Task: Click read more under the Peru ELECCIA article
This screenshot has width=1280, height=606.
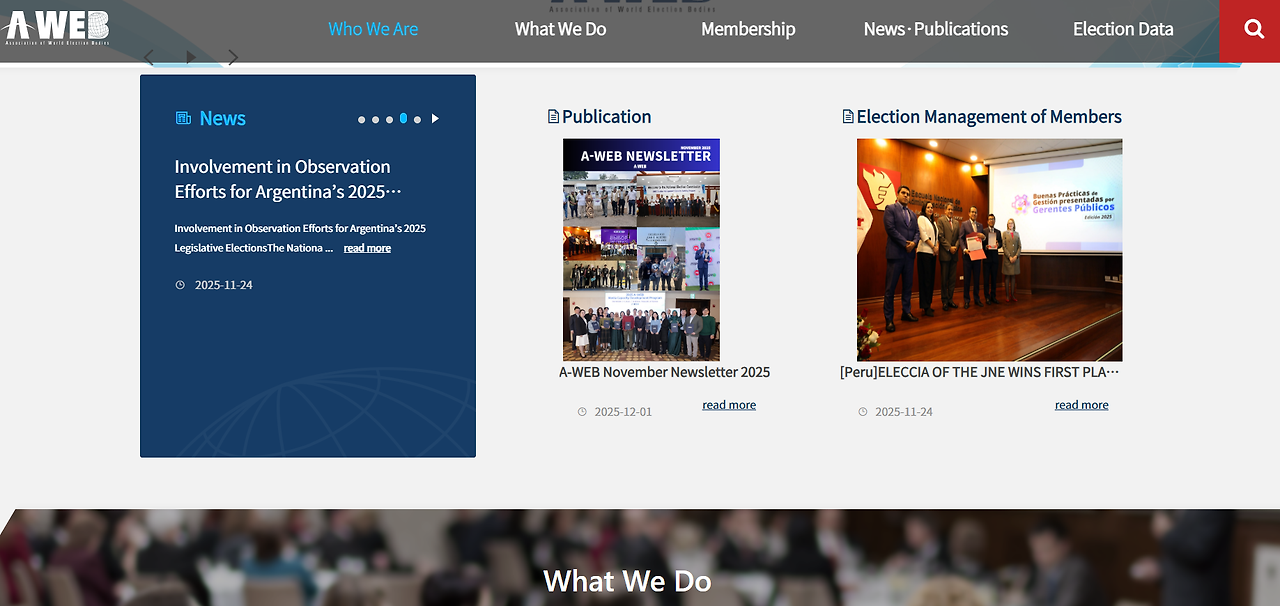Action: pyautogui.click(x=1081, y=405)
